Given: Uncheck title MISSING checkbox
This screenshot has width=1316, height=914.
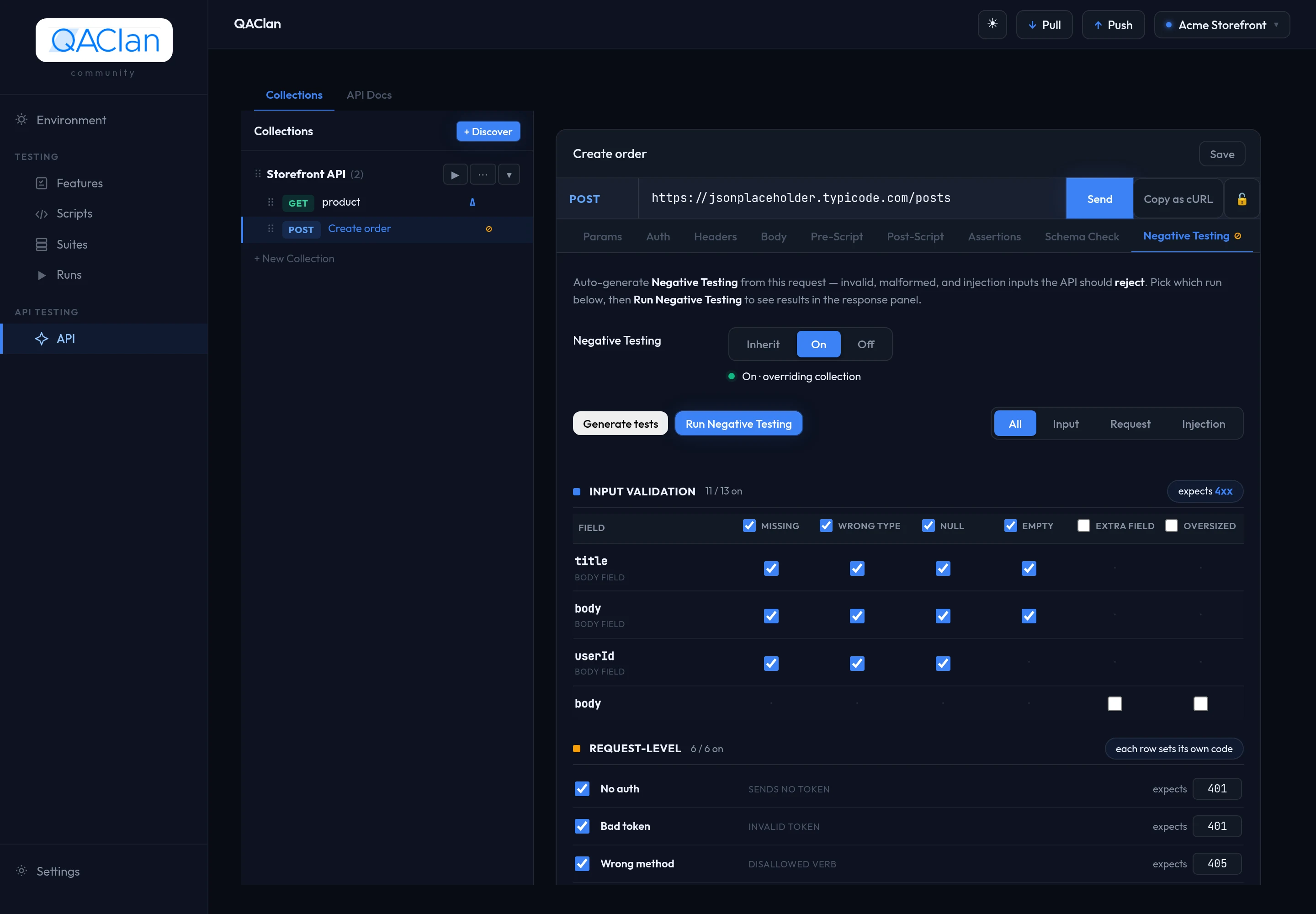Looking at the screenshot, I should [x=771, y=568].
